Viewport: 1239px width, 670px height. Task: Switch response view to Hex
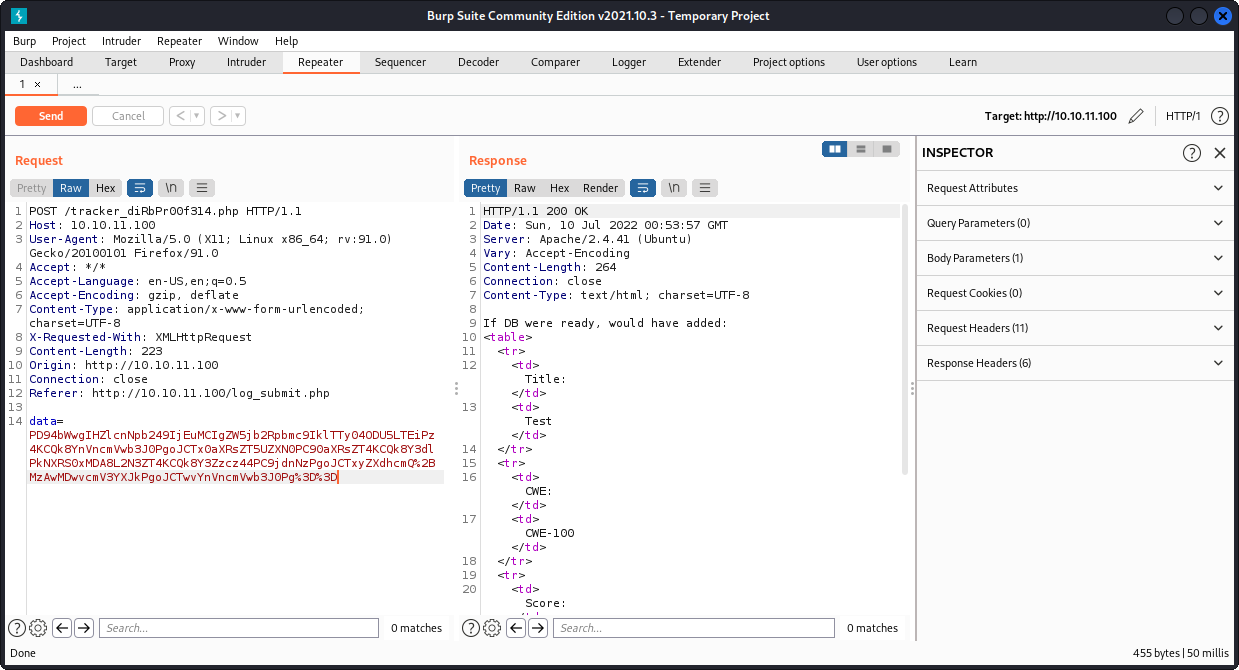point(560,188)
